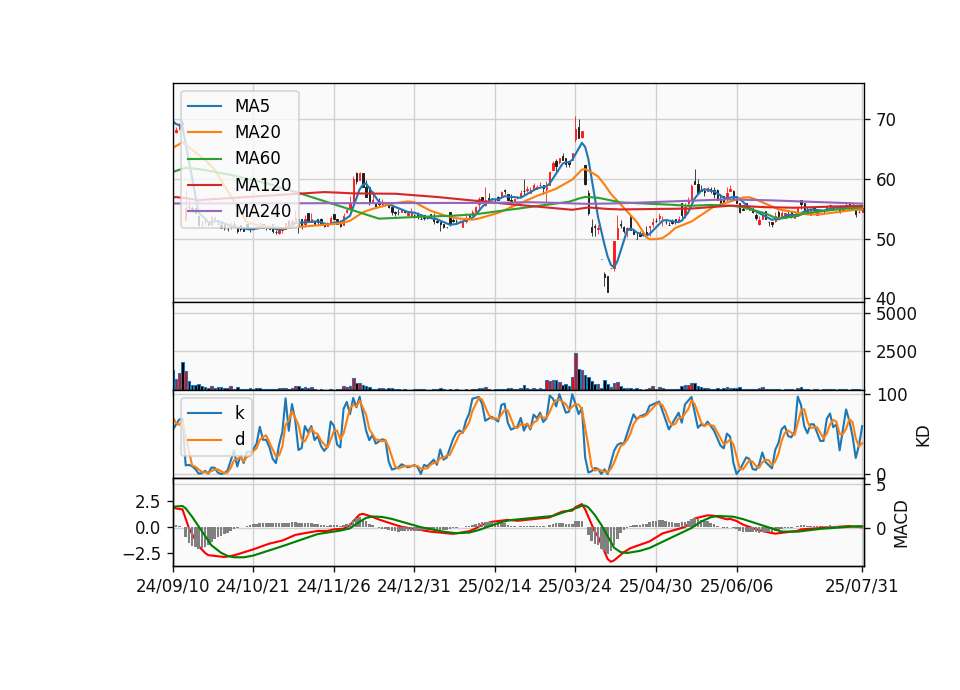The width and height of the screenshot is (960, 690).
Task: Click the 'k' legend label in KD panel
Action: tap(239, 413)
